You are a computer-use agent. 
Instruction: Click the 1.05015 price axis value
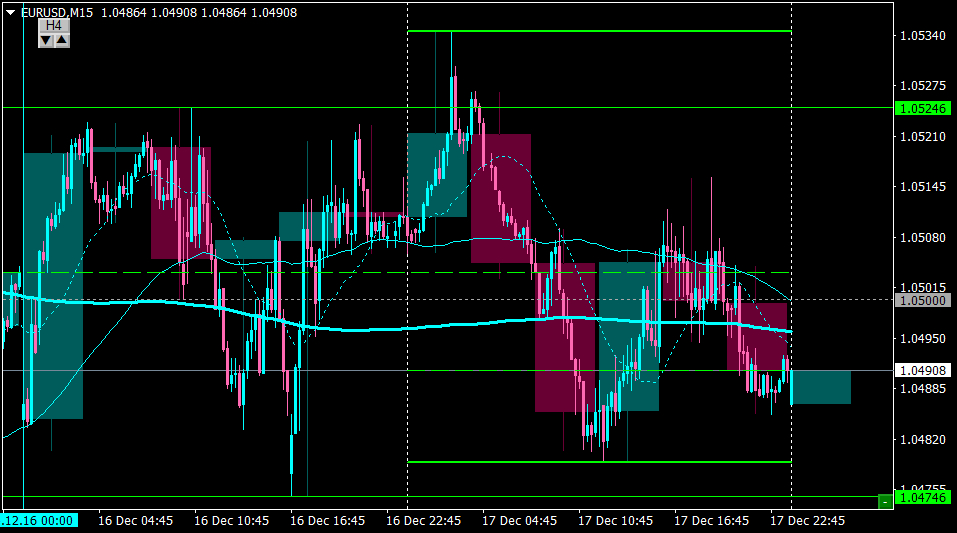click(923, 288)
